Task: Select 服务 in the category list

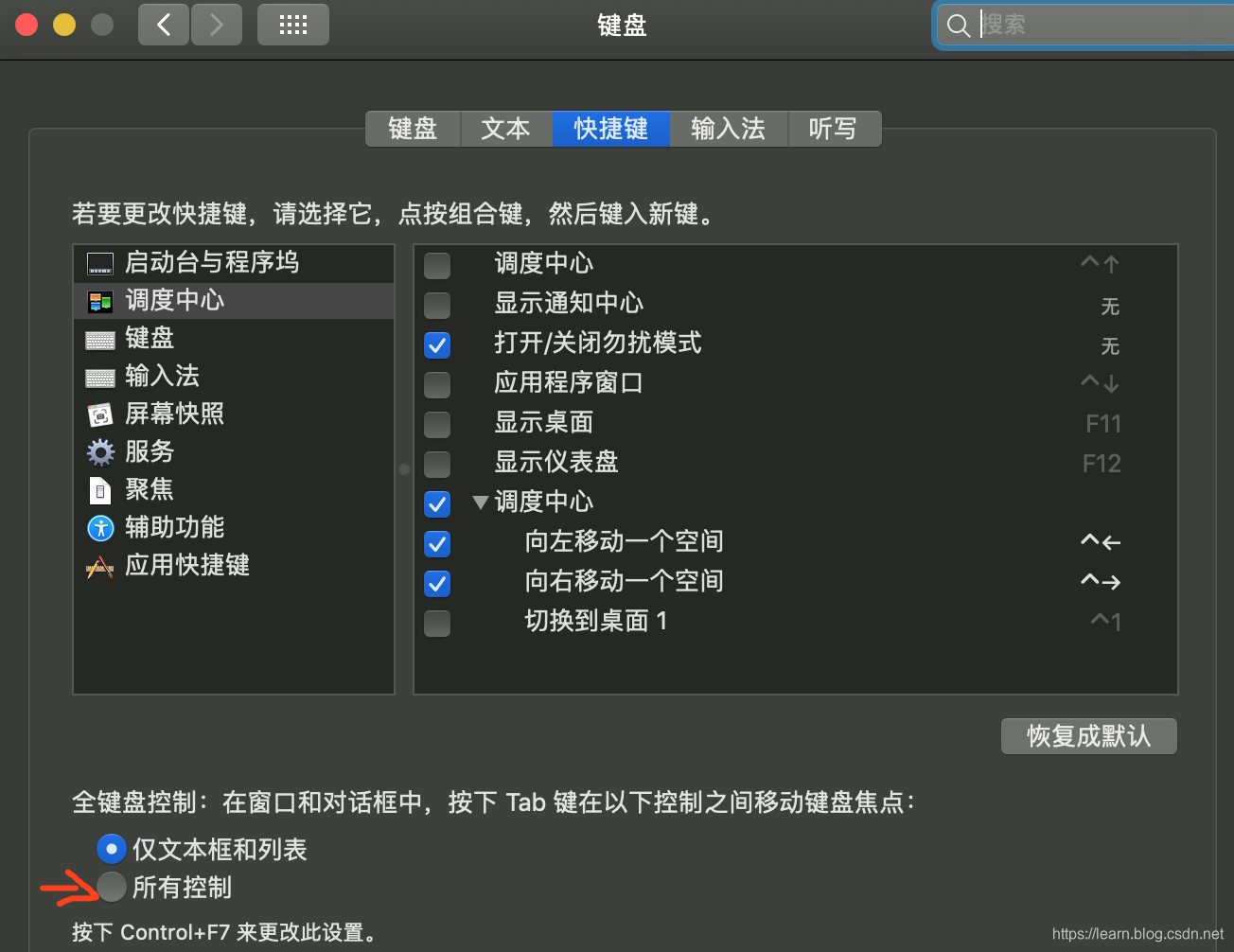Action: click(x=234, y=452)
